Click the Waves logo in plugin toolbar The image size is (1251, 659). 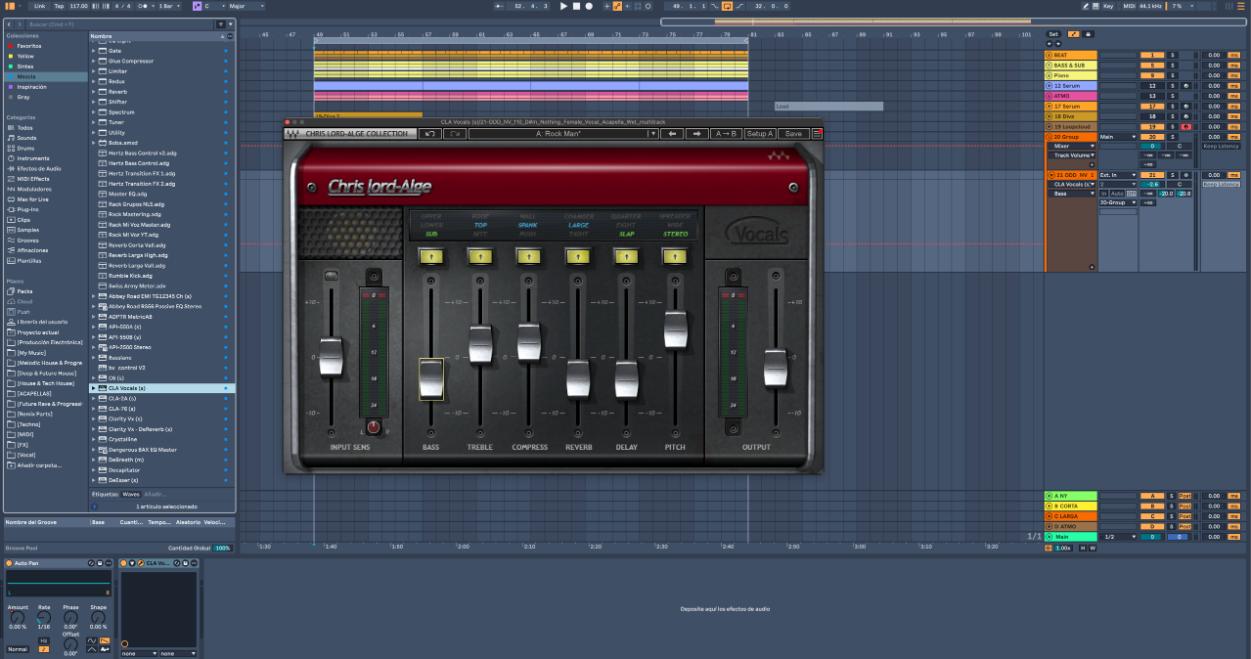tap(293, 133)
